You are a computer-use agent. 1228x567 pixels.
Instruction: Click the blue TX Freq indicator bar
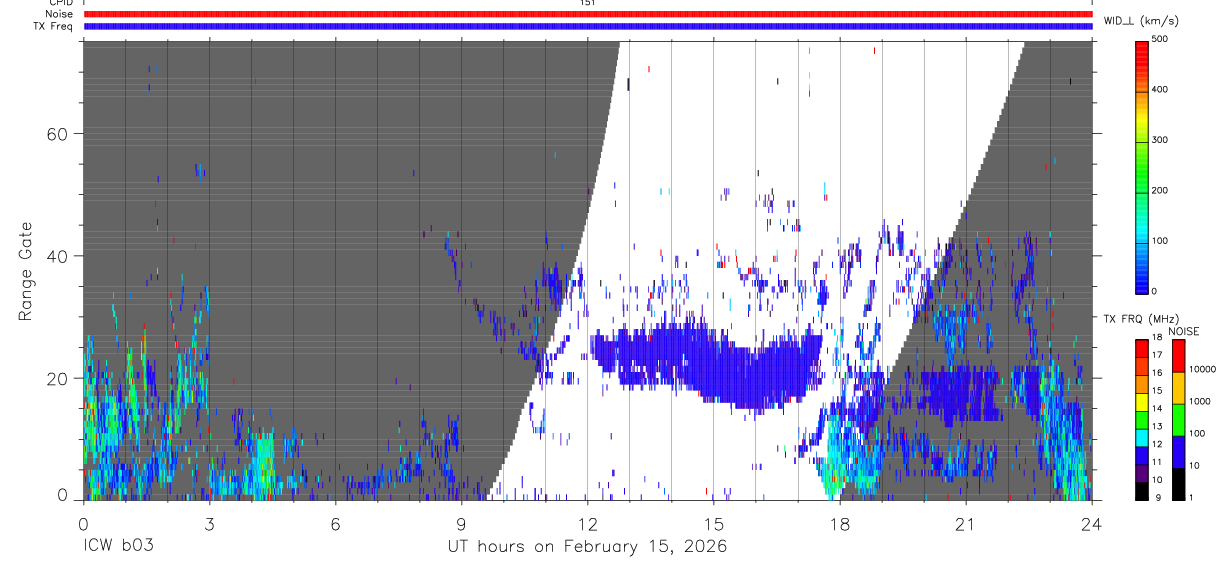click(588, 26)
